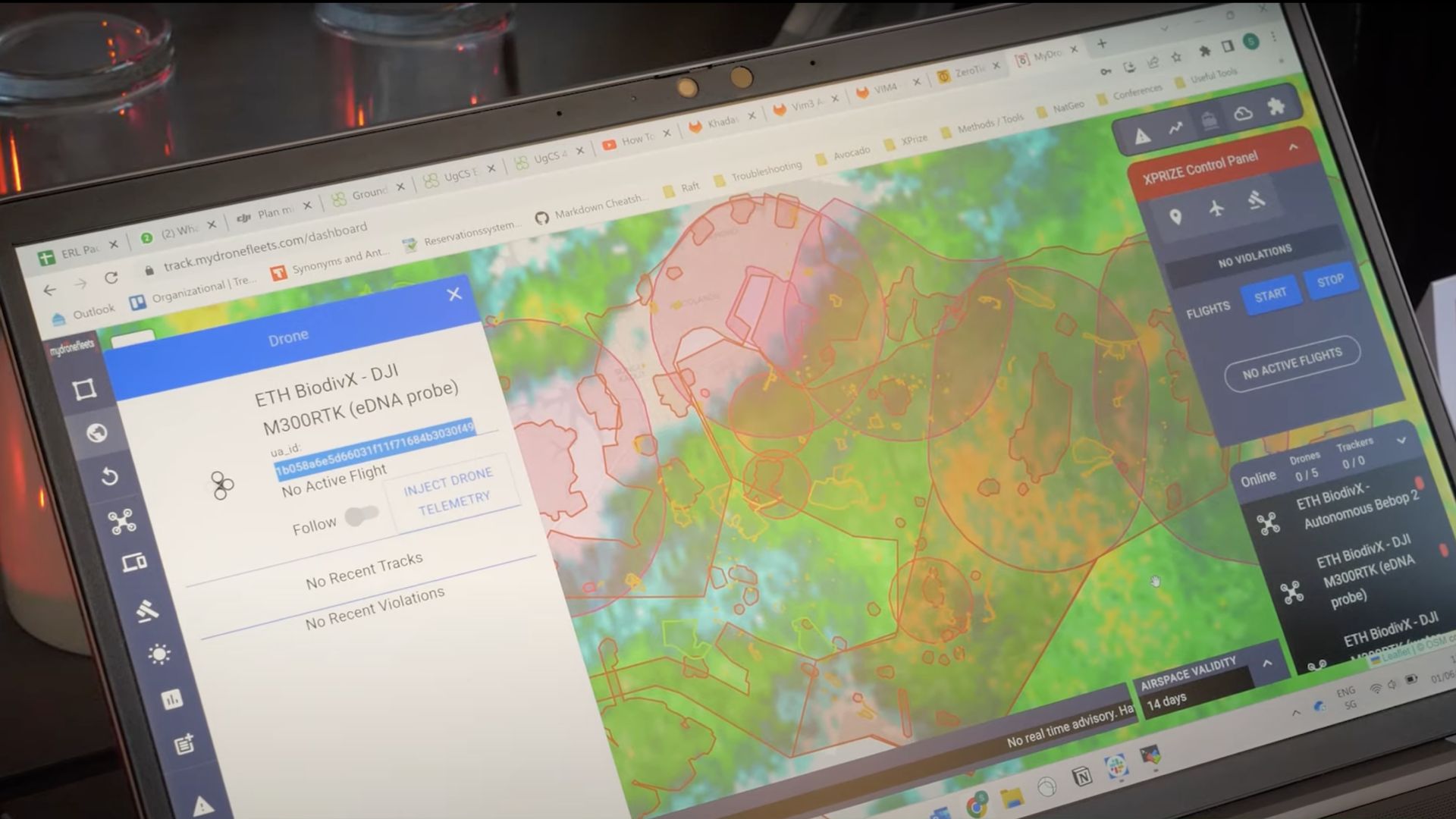Switch to the Khadas browser tab
The width and height of the screenshot is (1456, 819).
tap(722, 122)
